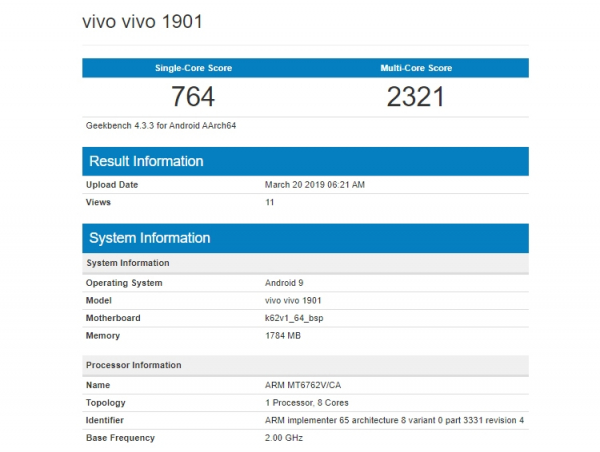The image size is (600, 452).
Task: Select the March 20 2019 upload date value
Action: tap(314, 185)
